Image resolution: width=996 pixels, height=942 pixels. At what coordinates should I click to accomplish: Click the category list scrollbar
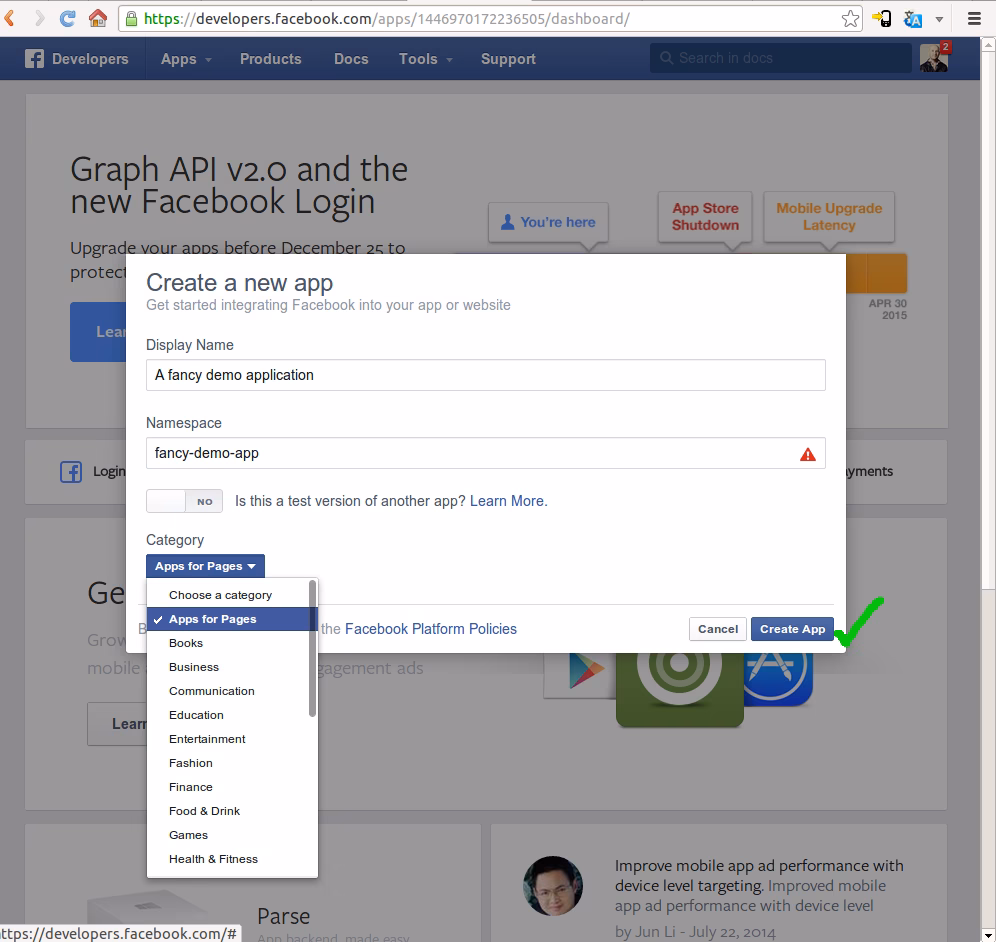pyautogui.click(x=313, y=649)
